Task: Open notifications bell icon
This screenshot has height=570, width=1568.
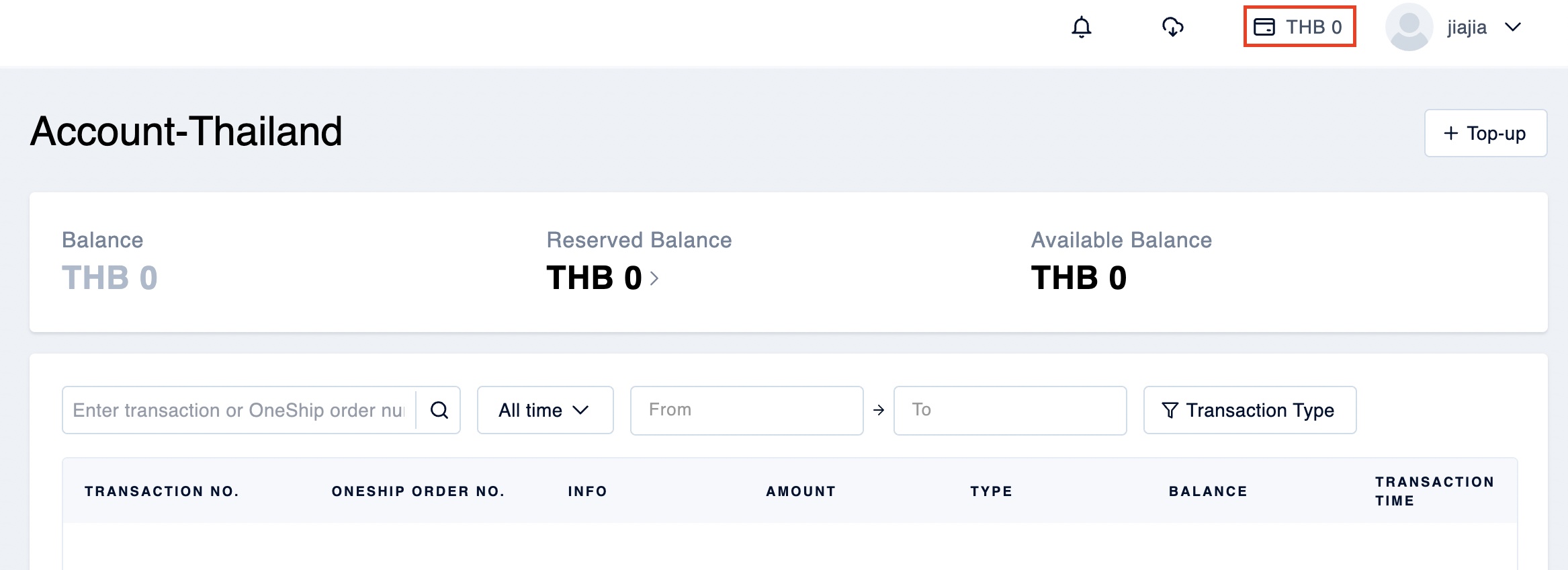Action: click(1081, 27)
